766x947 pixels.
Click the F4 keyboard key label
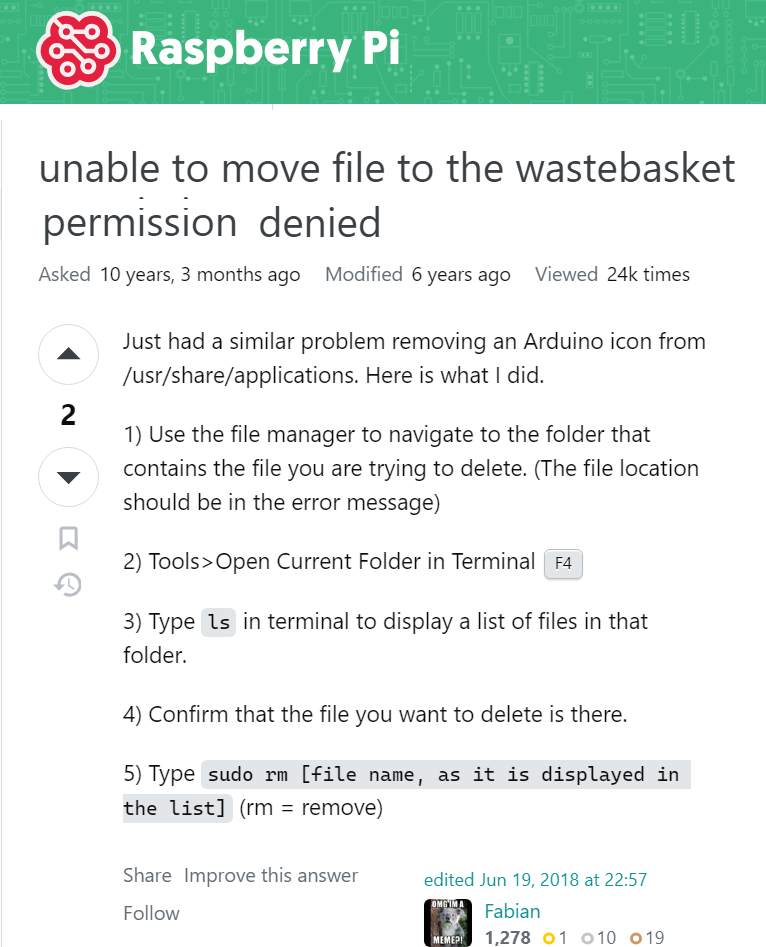point(563,563)
